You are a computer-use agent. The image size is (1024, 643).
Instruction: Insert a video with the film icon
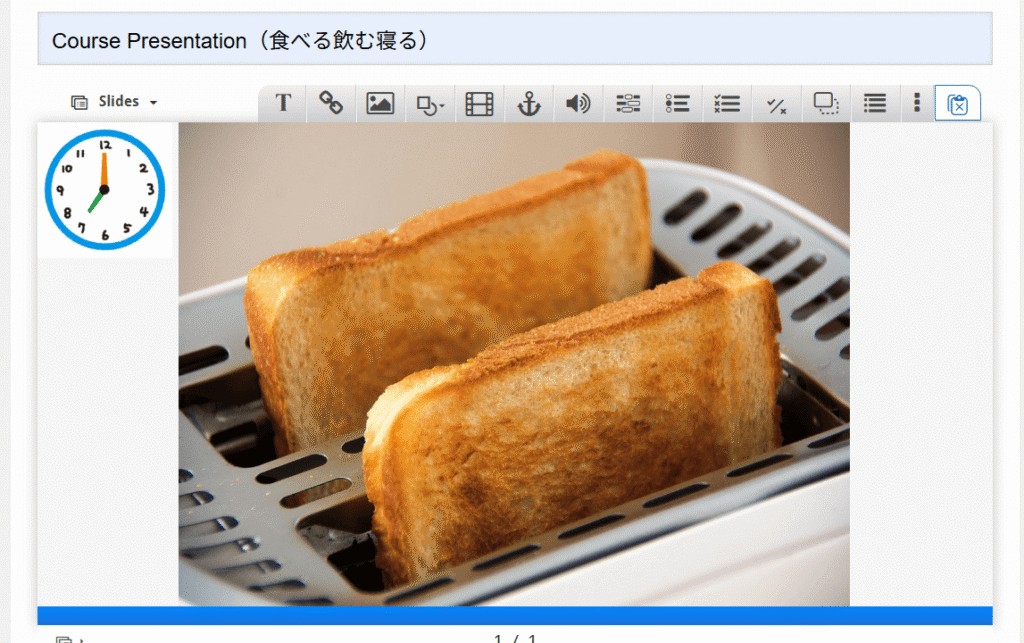click(x=480, y=103)
